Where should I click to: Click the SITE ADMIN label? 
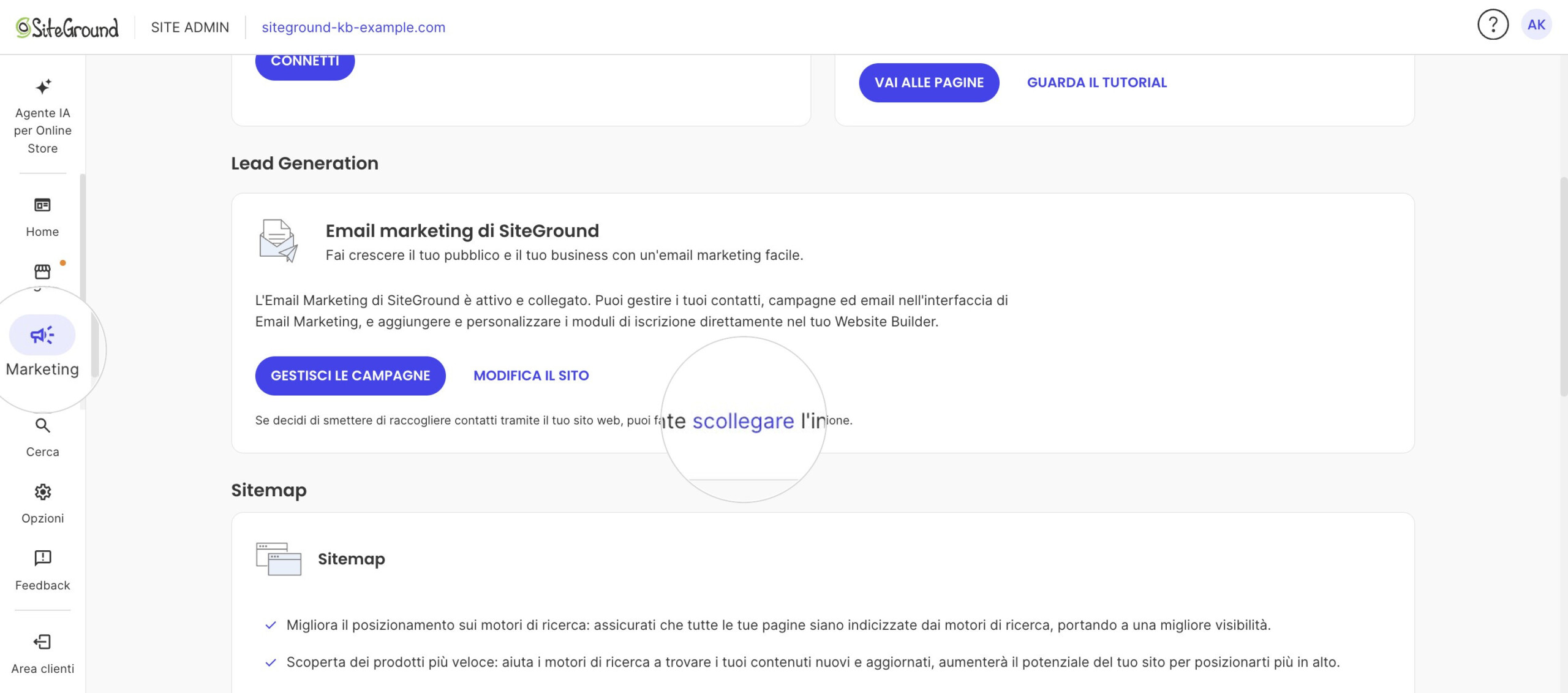pos(190,28)
